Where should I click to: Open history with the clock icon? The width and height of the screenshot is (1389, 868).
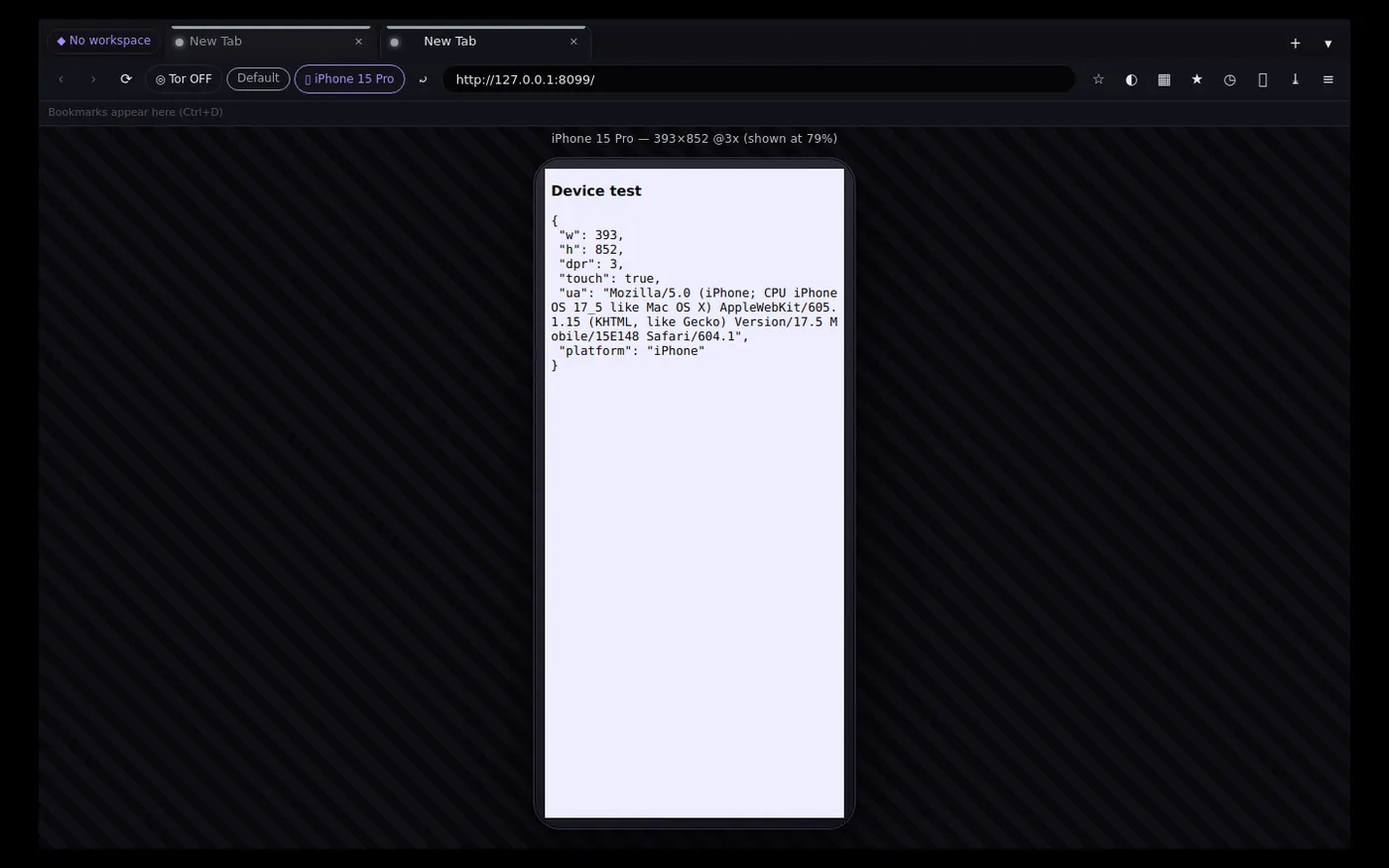pos(1229,79)
